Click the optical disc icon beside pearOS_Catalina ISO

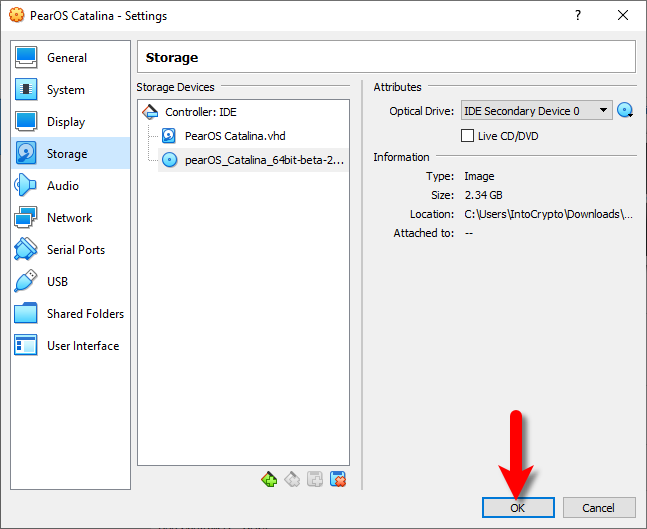(169, 160)
